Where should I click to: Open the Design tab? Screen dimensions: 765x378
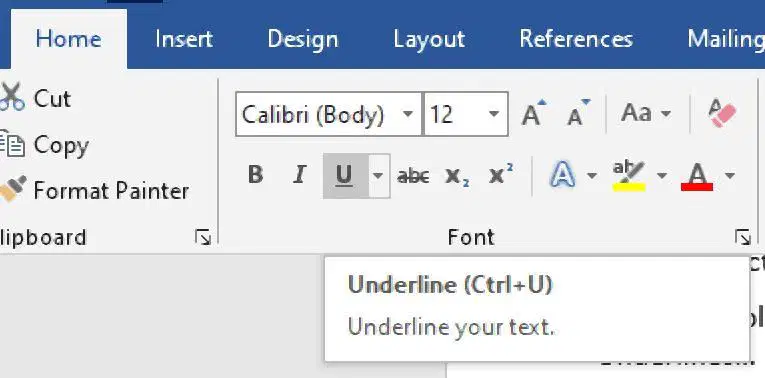click(303, 39)
